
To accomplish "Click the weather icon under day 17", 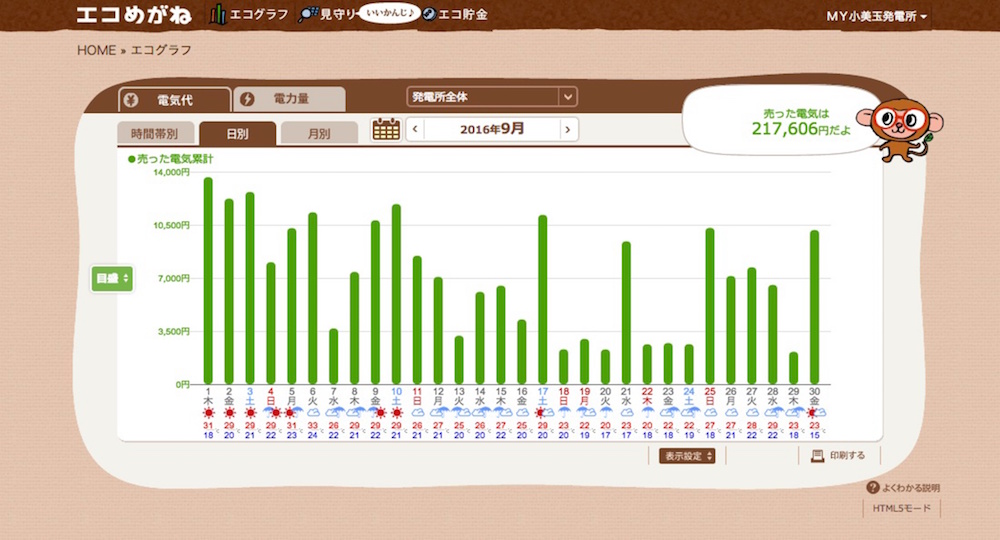I will tap(543, 413).
